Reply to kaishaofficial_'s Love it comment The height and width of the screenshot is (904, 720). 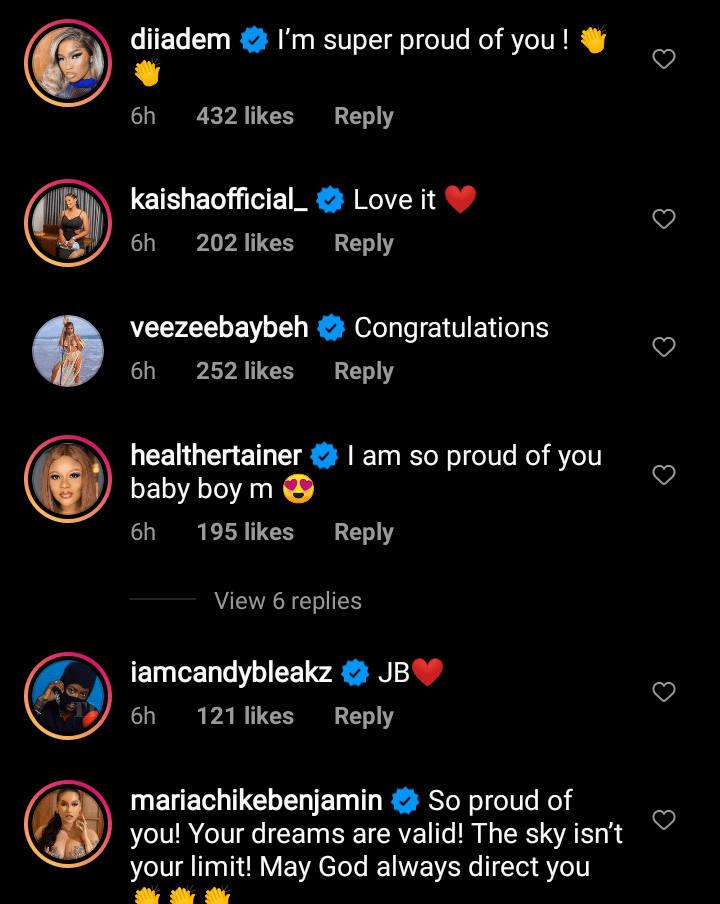pos(363,243)
